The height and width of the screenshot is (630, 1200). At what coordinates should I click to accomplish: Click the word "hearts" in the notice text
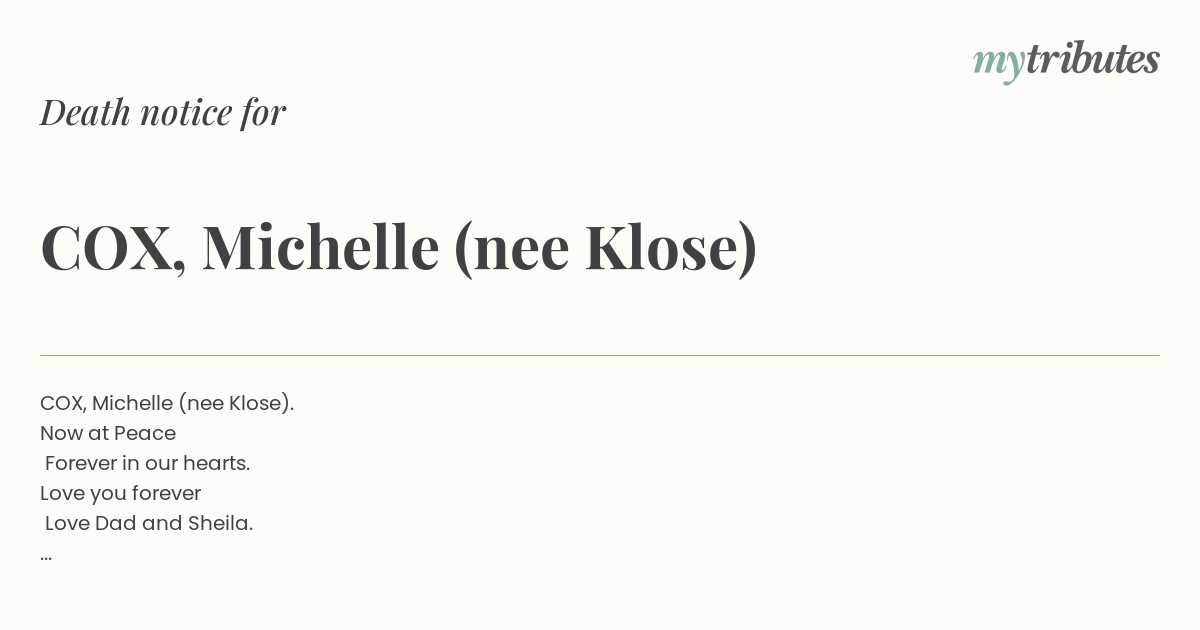click(213, 463)
